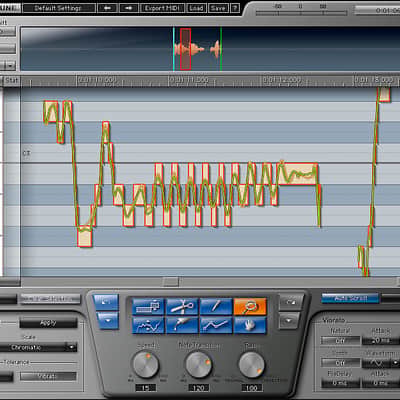Click the Ratio value field showing 100
This screenshot has width=400, height=400.
[x=252, y=388]
